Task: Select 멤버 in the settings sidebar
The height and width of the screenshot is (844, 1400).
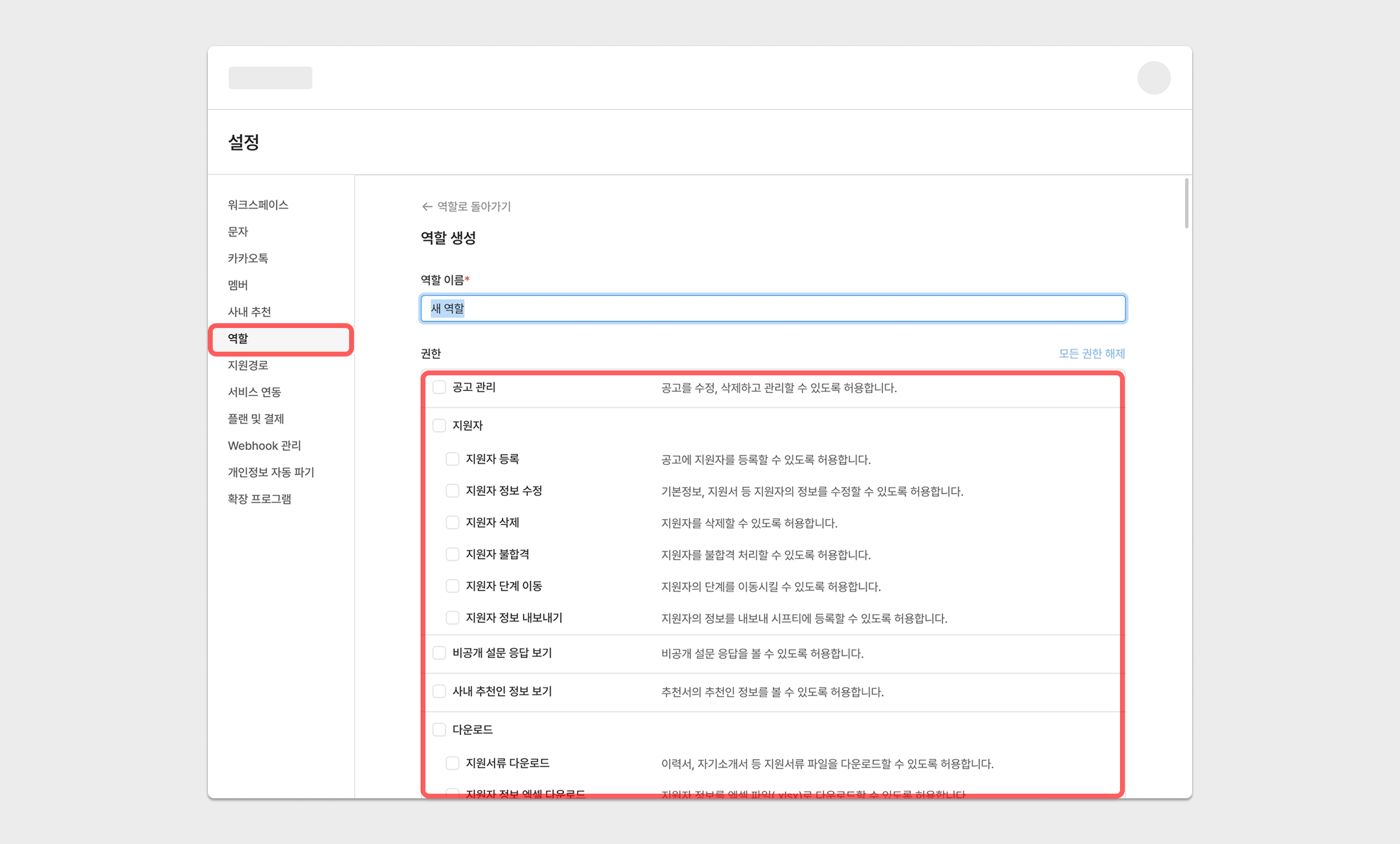Action: [x=238, y=285]
